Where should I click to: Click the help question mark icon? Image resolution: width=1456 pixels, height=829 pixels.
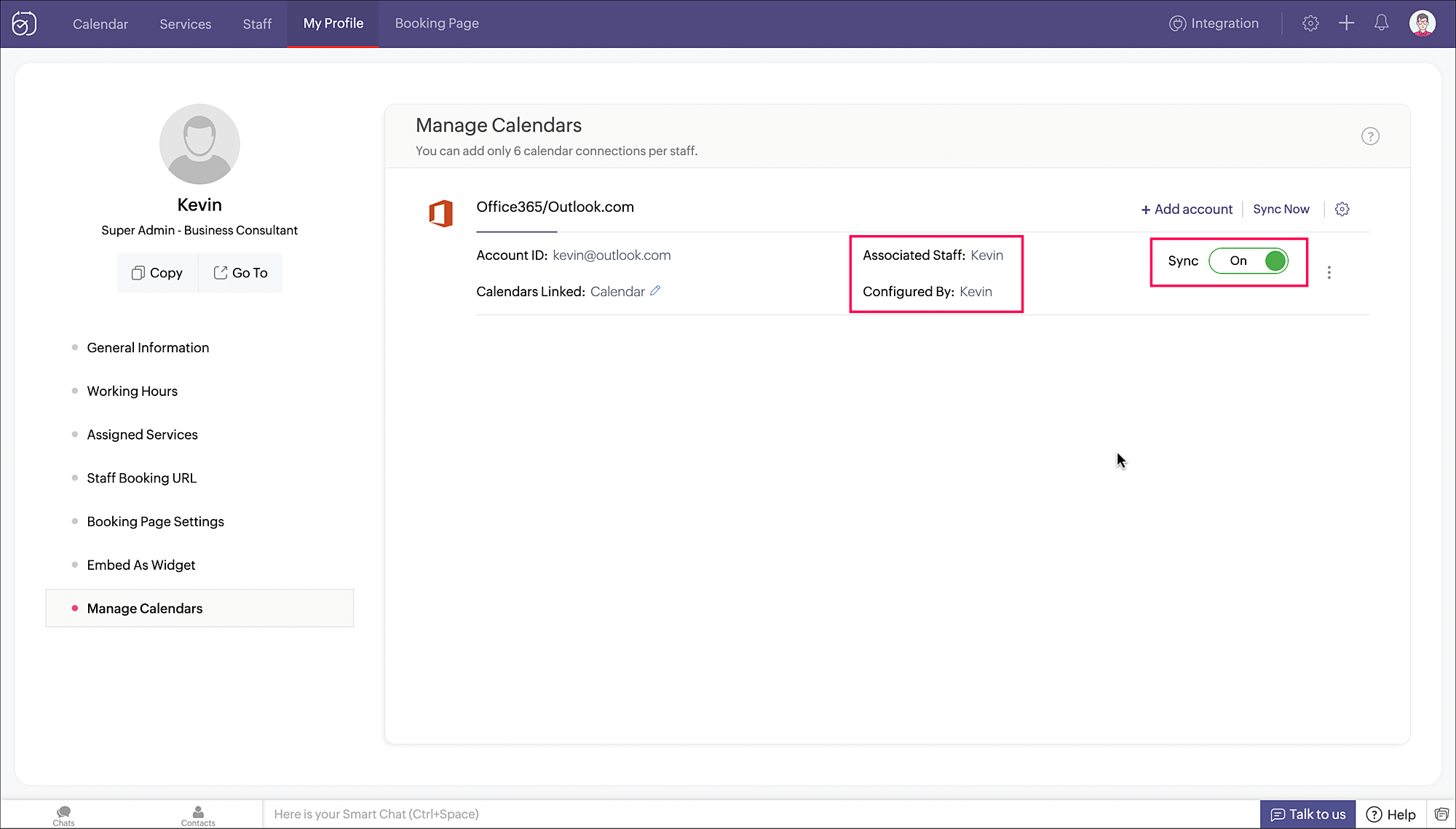(x=1370, y=136)
